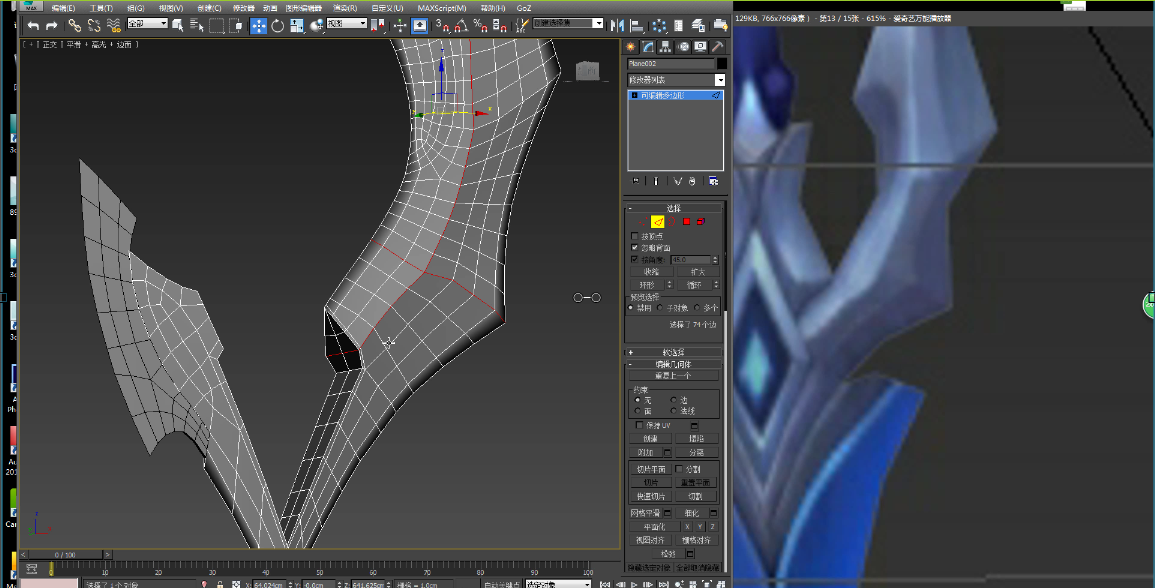The height and width of the screenshot is (588, 1155).
Task: Activate the Select and Scale tool
Action: [x=297, y=26]
